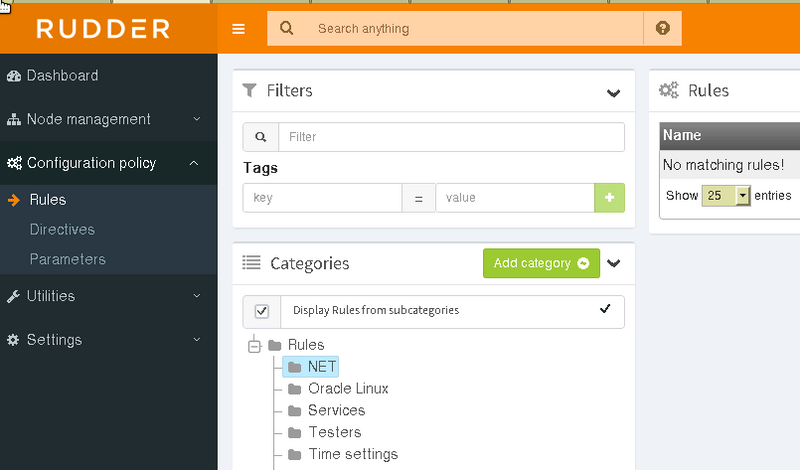Viewport: 800px width, 470px height.
Task: Click the Settings gear icon
Action: click(13, 340)
